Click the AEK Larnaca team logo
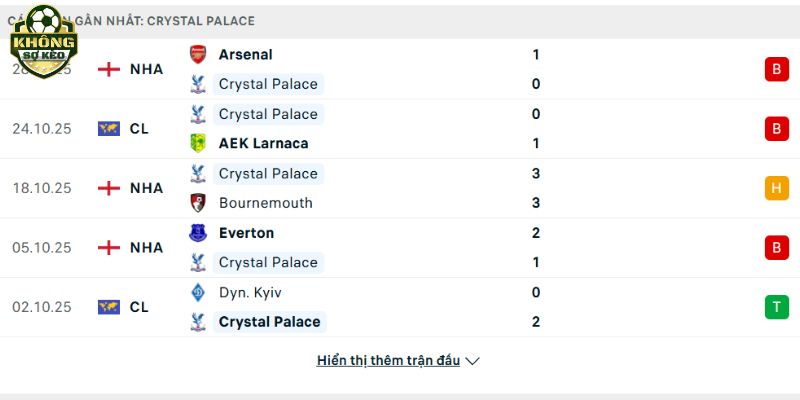 pos(198,143)
